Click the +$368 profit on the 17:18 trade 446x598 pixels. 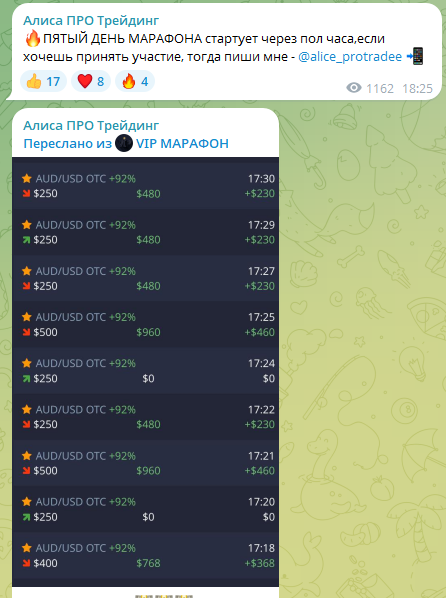pyautogui.click(x=259, y=563)
